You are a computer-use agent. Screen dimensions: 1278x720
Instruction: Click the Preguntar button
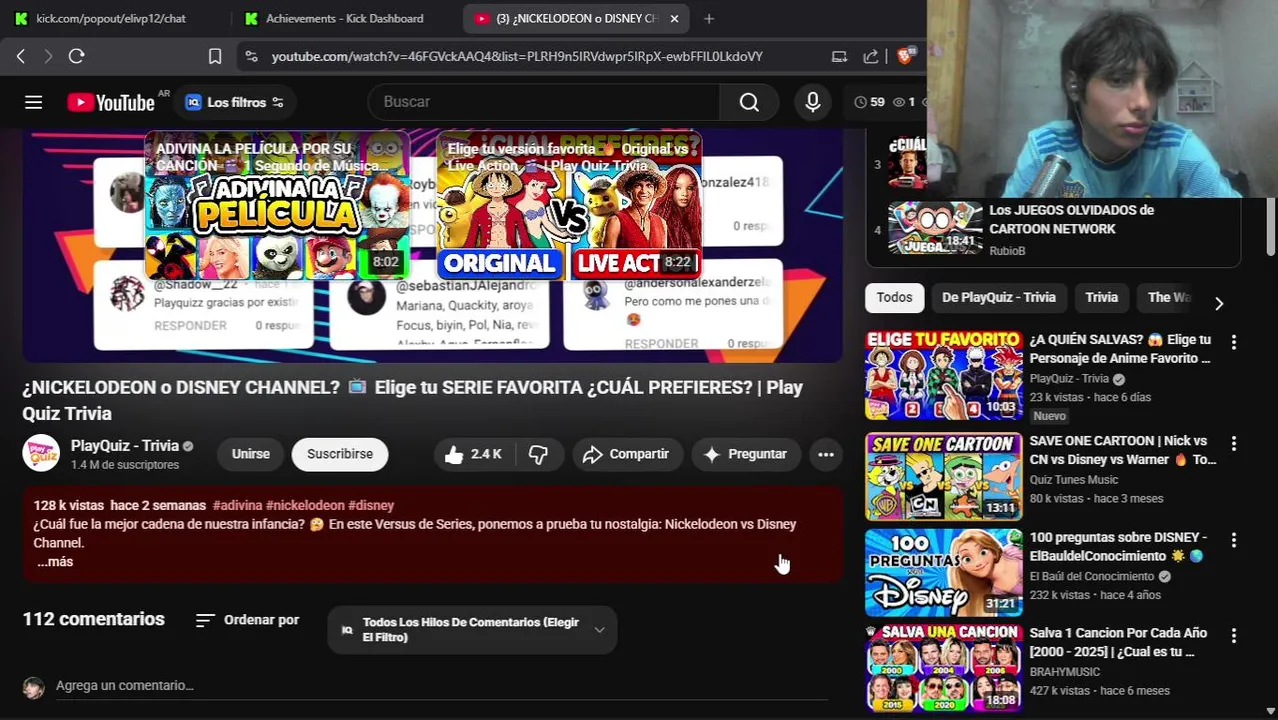746,454
